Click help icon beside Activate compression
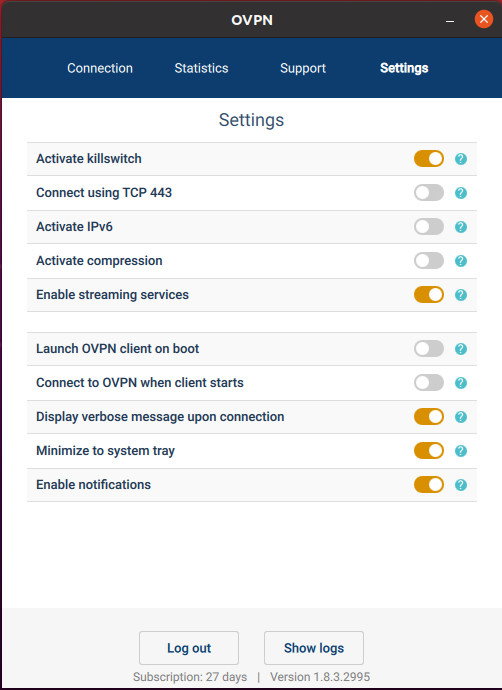The height and width of the screenshot is (690, 502). click(x=461, y=261)
